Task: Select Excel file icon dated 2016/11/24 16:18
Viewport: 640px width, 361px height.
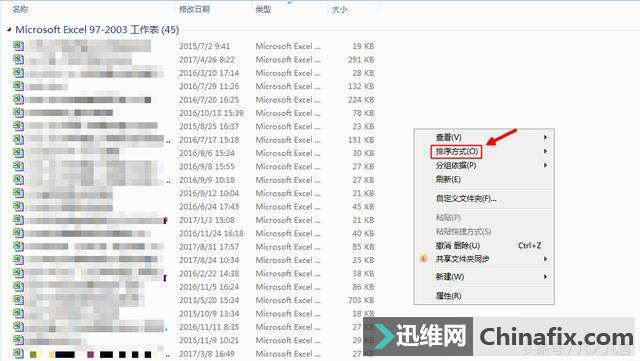Action: [18, 233]
